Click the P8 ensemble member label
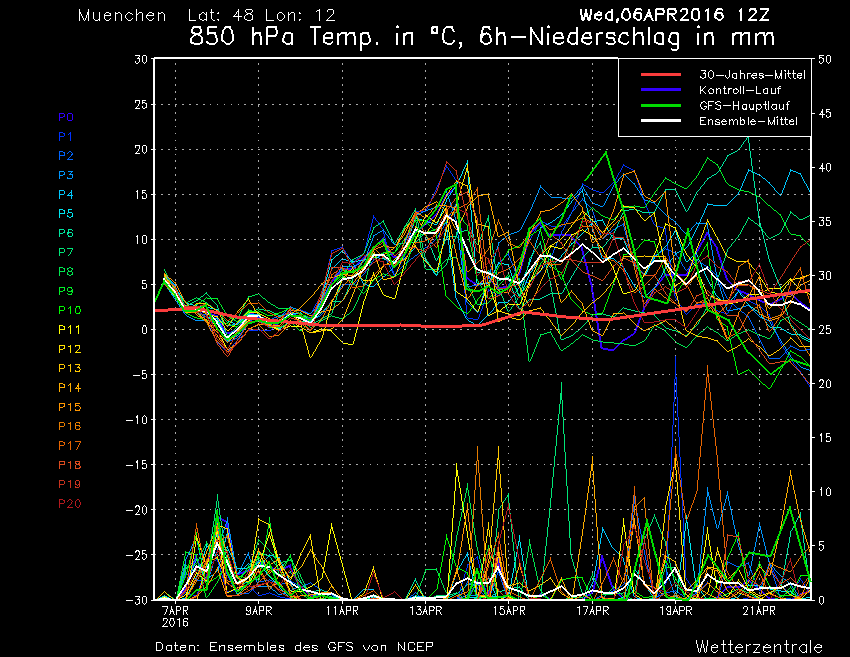Screen dimensions: 850x657 click(x=66, y=272)
